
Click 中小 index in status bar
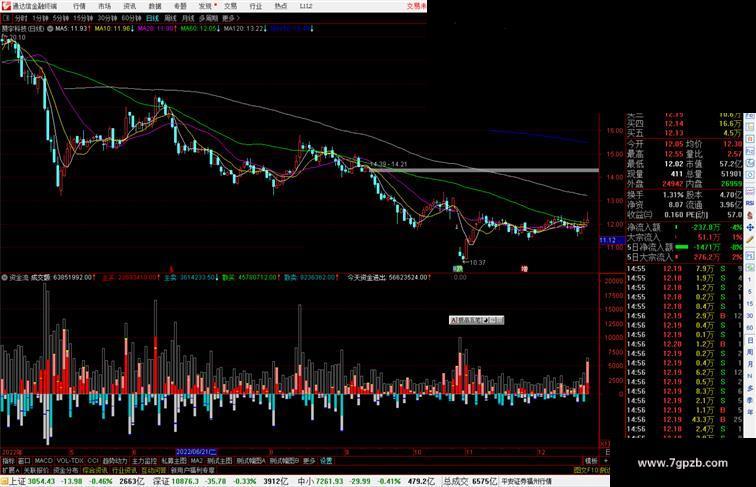306,481
